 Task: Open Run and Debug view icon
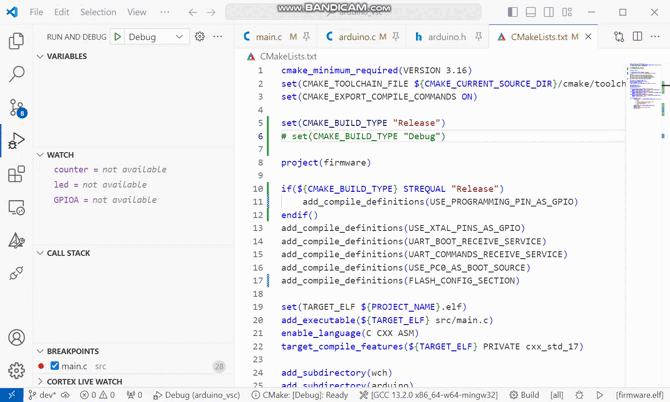click(x=16, y=141)
